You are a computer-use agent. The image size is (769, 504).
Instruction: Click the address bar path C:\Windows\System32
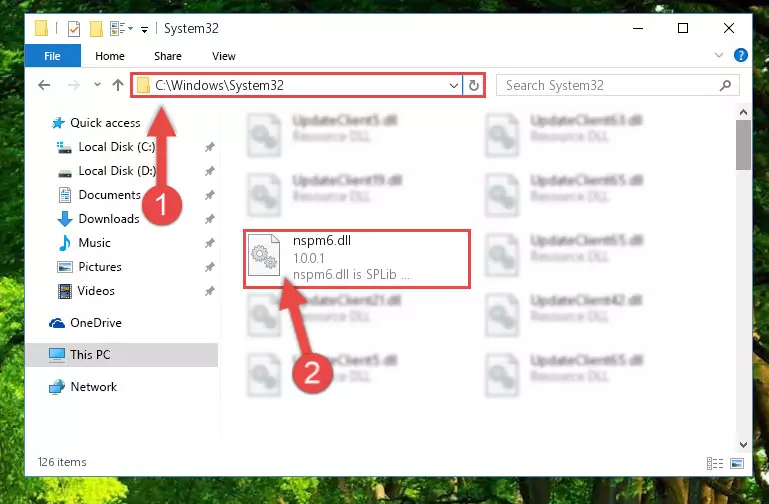coord(219,85)
